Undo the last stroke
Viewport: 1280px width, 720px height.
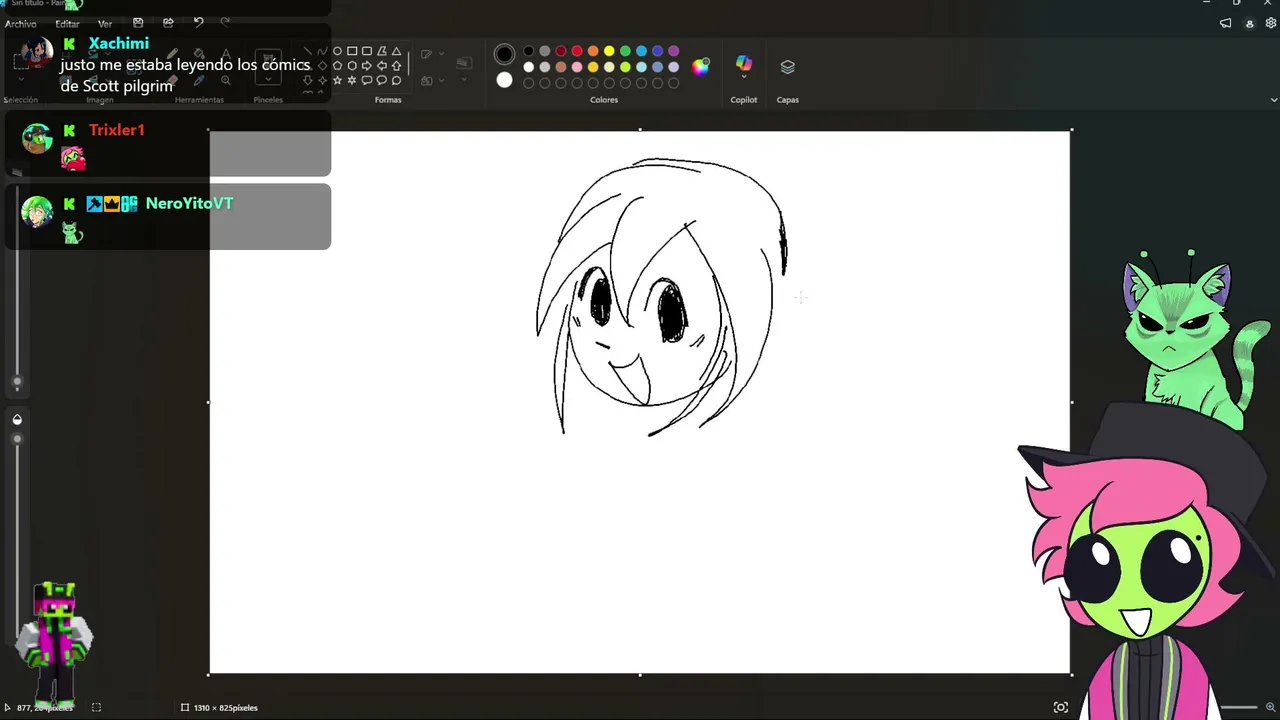[x=198, y=22]
